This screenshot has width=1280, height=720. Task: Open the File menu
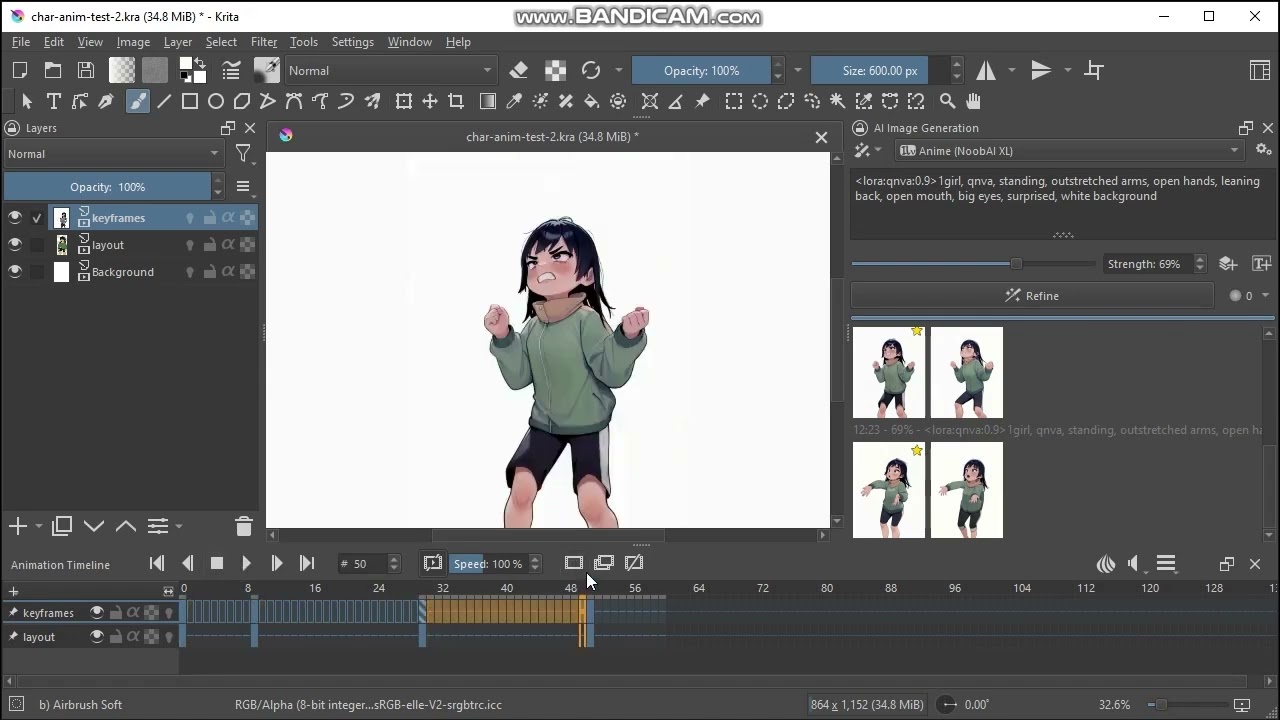point(21,42)
